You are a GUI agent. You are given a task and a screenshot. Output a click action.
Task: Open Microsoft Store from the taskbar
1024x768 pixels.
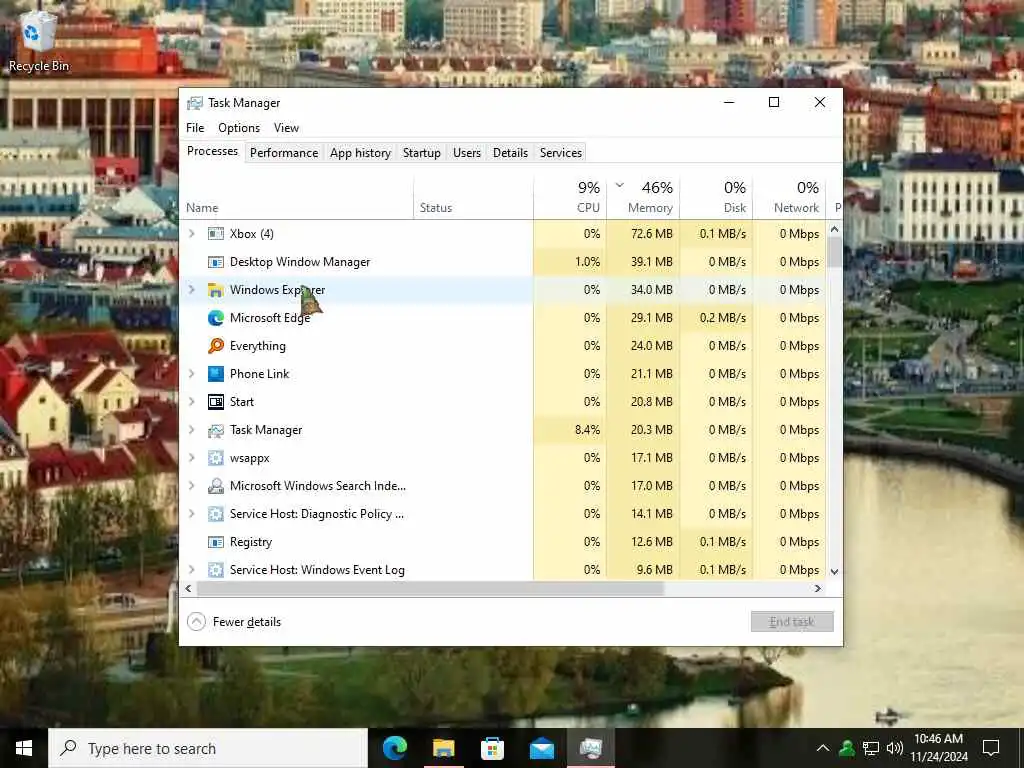point(492,748)
